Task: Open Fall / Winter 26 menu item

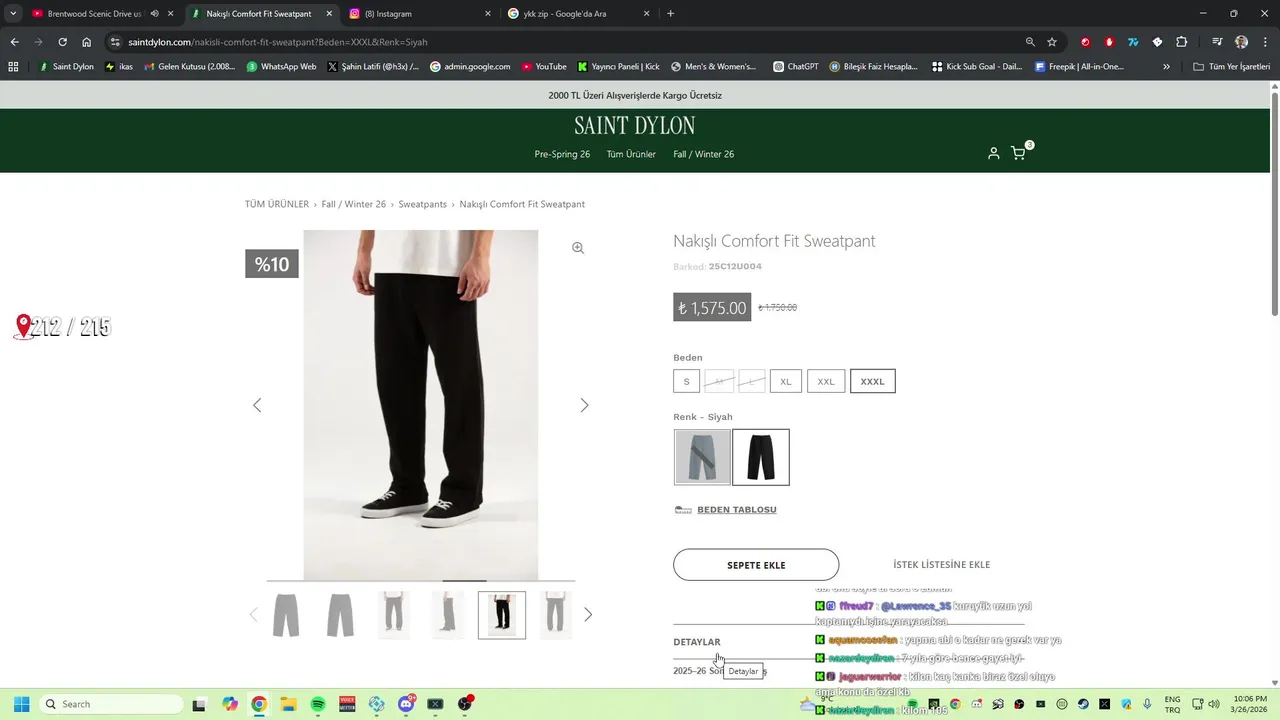Action: click(703, 154)
